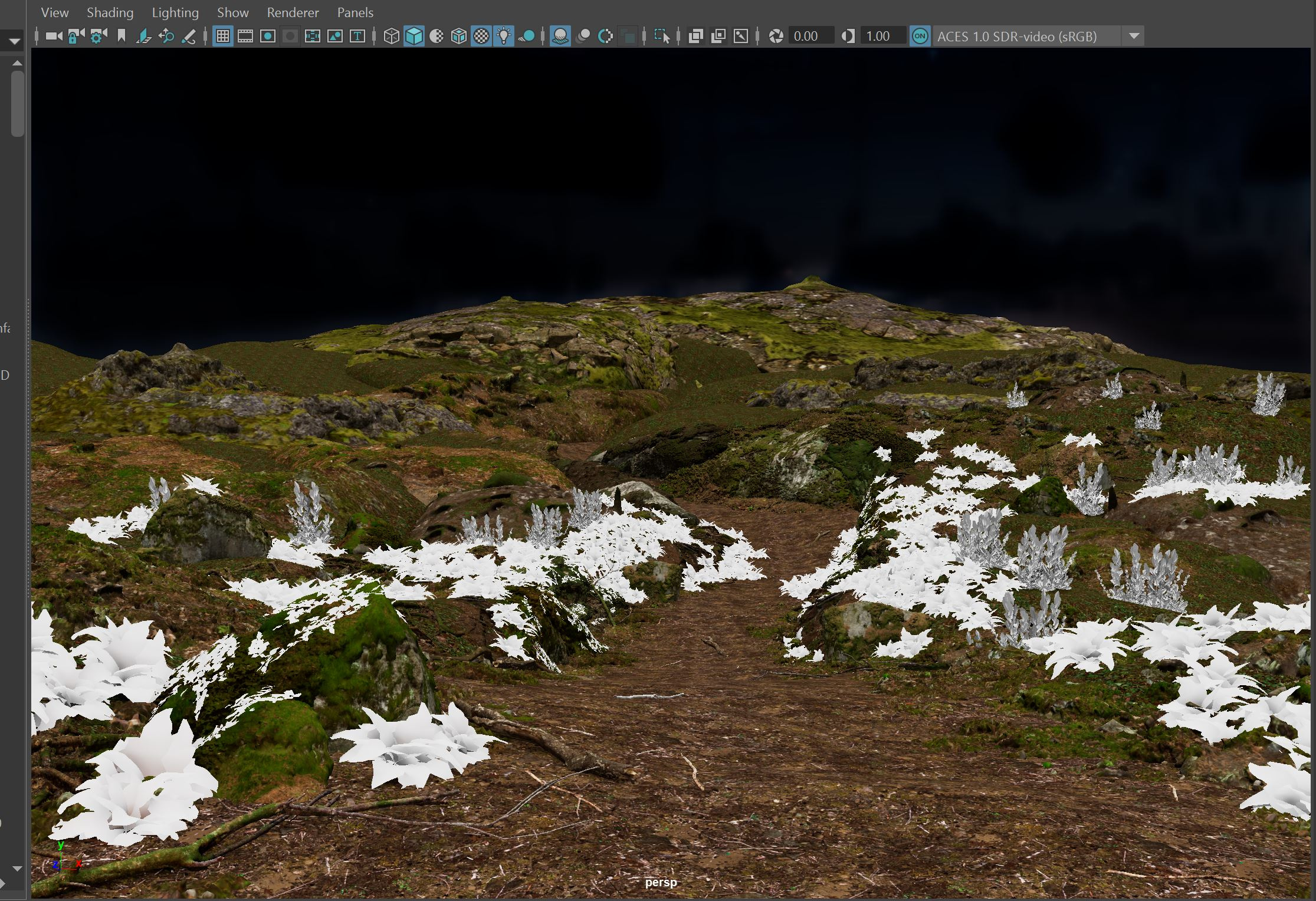1316x901 pixels.
Task: Toggle the Gate Mask button
Action: (x=290, y=37)
